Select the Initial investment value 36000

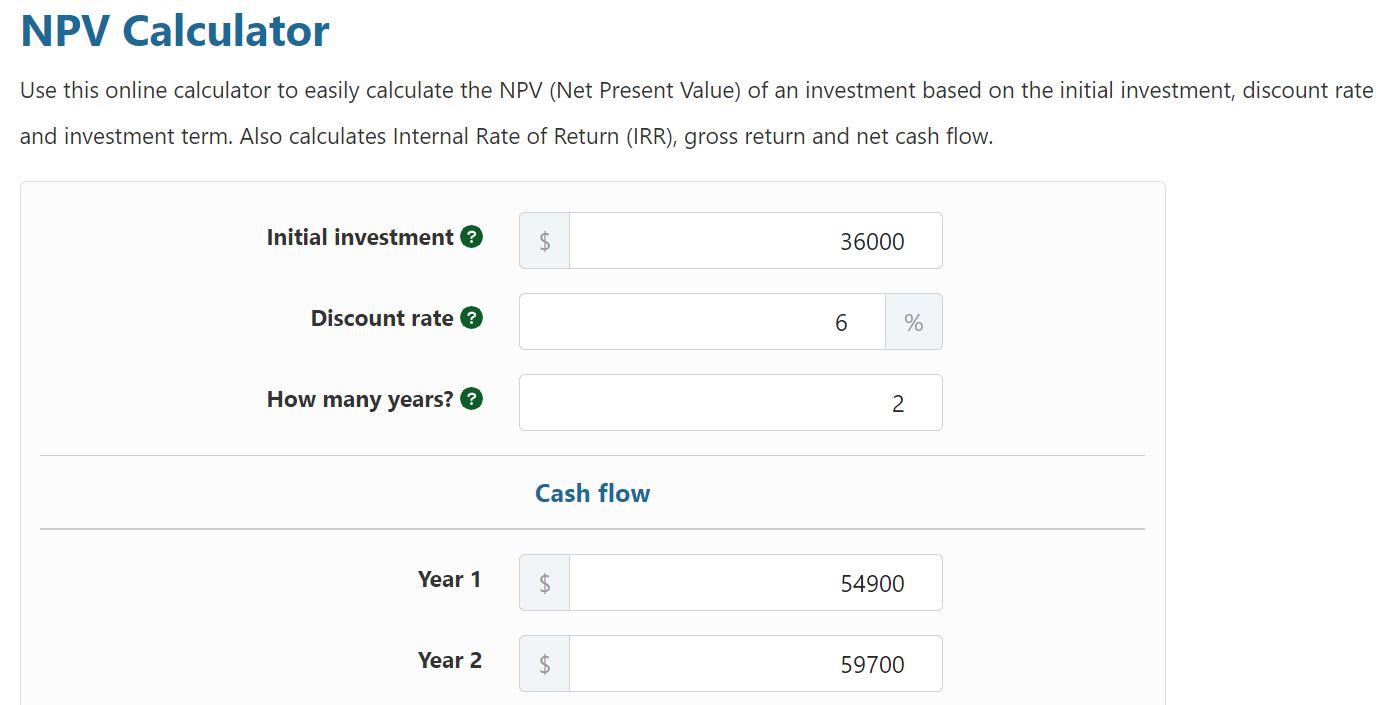click(755, 240)
